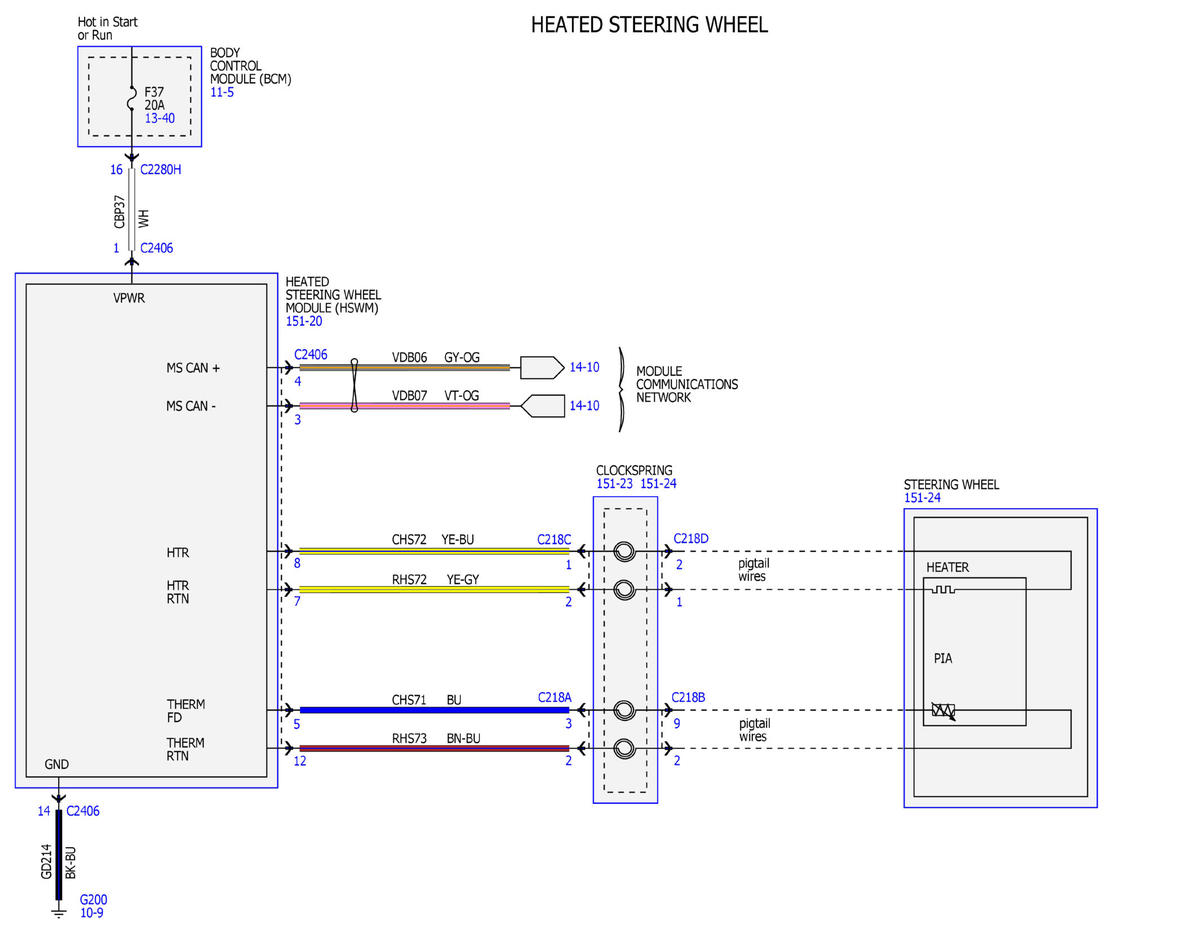Click the top clockspring coil symbol
1200x927 pixels.
click(x=624, y=551)
